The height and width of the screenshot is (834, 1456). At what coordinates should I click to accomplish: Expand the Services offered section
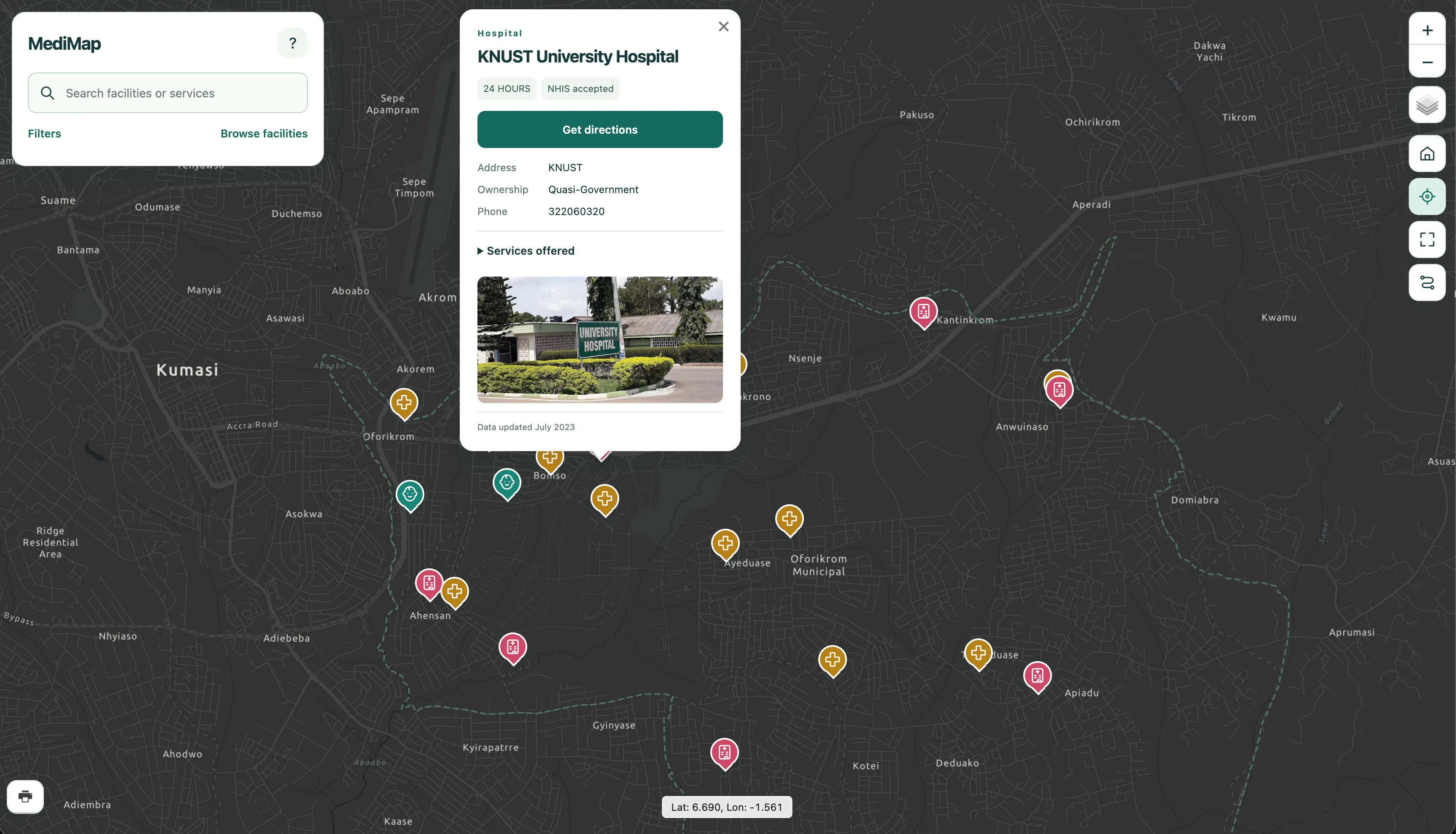pyautogui.click(x=526, y=251)
